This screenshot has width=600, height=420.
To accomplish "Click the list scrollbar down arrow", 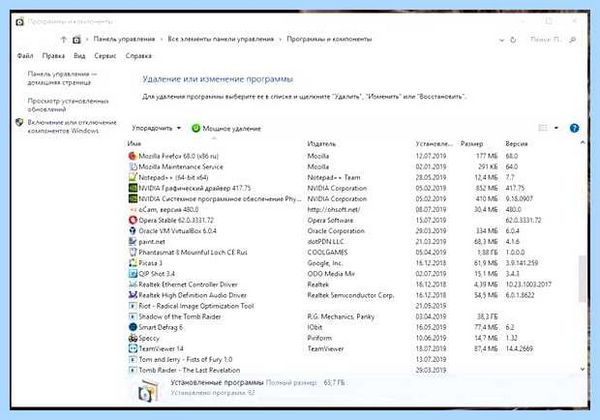I will coord(582,369).
